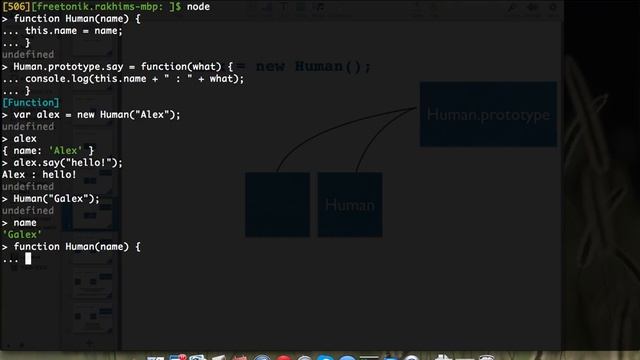Viewport: 640px width, 360px height.
Task: Click the "undefined" output below Human("Galex")
Action: [28, 211]
